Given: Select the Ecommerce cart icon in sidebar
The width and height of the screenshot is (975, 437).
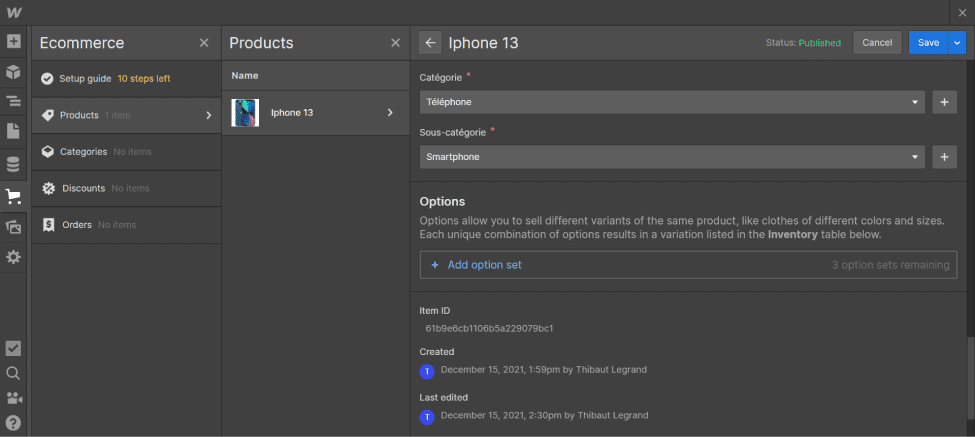Looking at the screenshot, I should (13, 197).
